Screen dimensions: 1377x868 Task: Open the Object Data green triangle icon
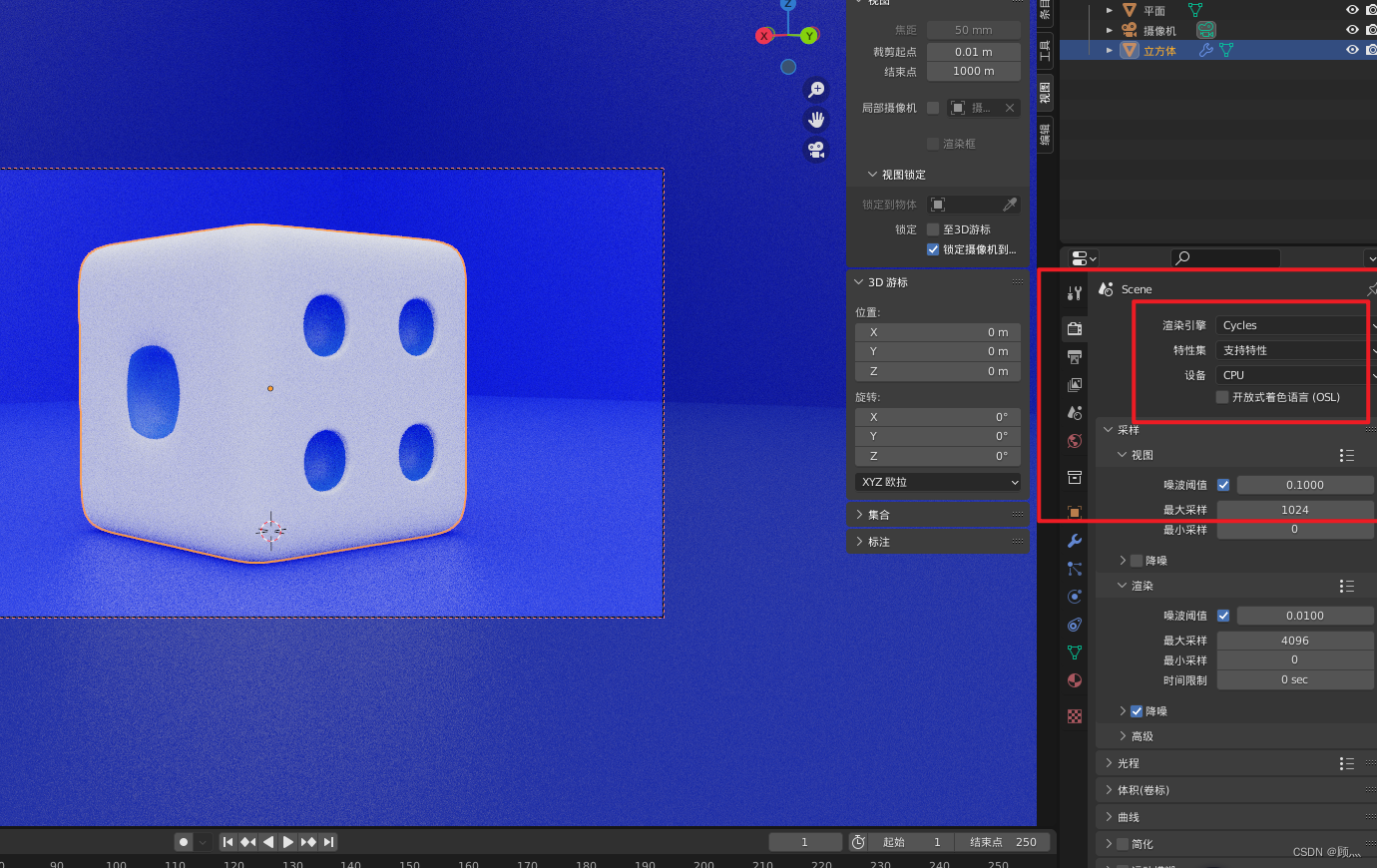1075,651
